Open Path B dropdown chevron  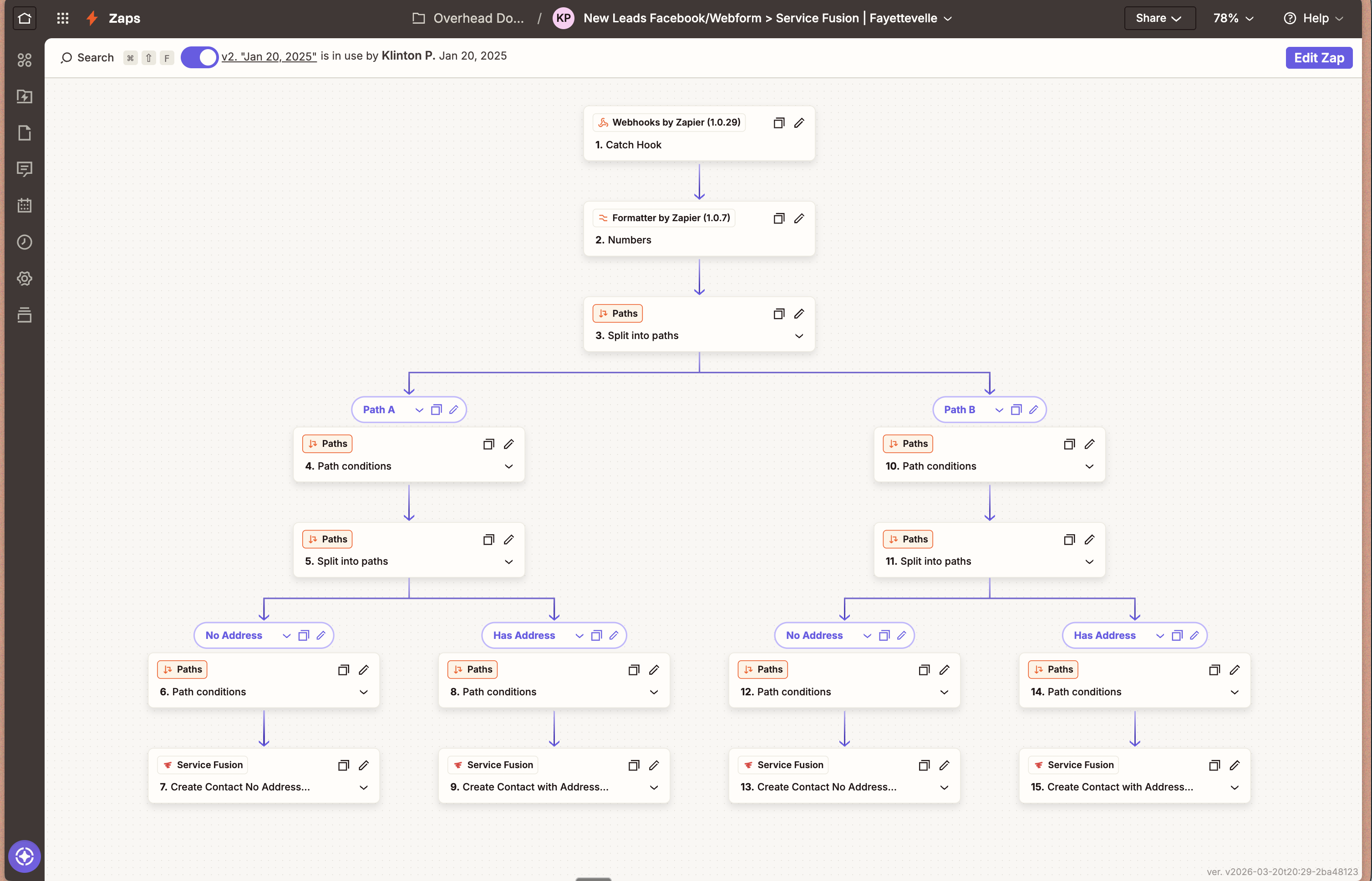pyautogui.click(x=1000, y=410)
